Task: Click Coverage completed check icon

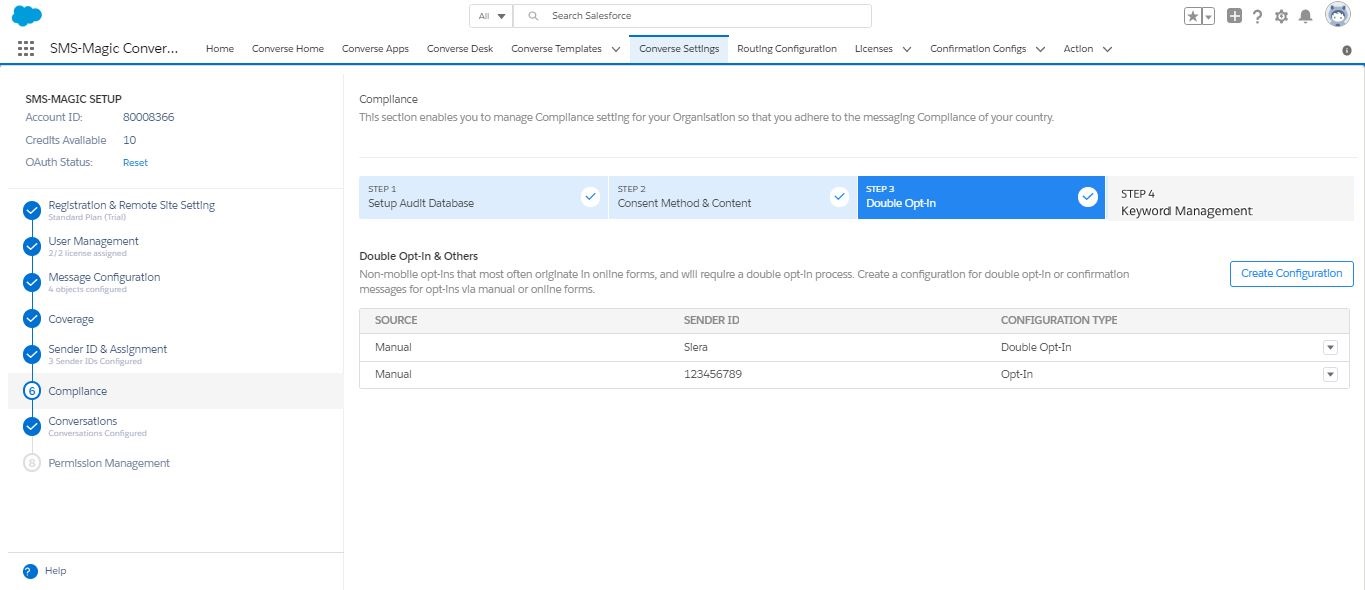Action: [x=32, y=319]
